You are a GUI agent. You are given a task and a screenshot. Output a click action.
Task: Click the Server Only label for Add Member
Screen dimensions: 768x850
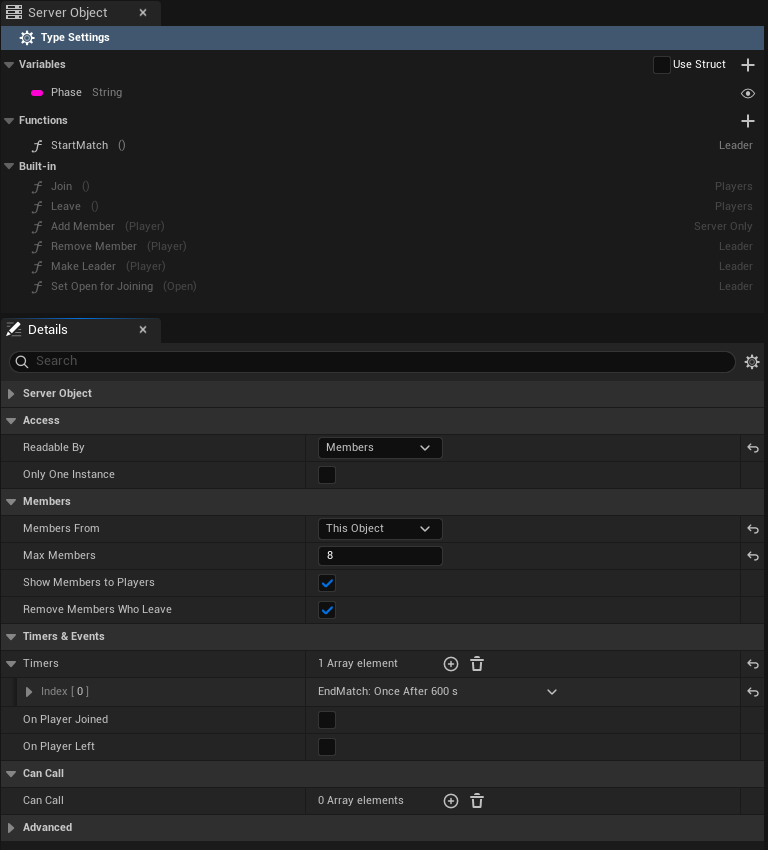(723, 226)
